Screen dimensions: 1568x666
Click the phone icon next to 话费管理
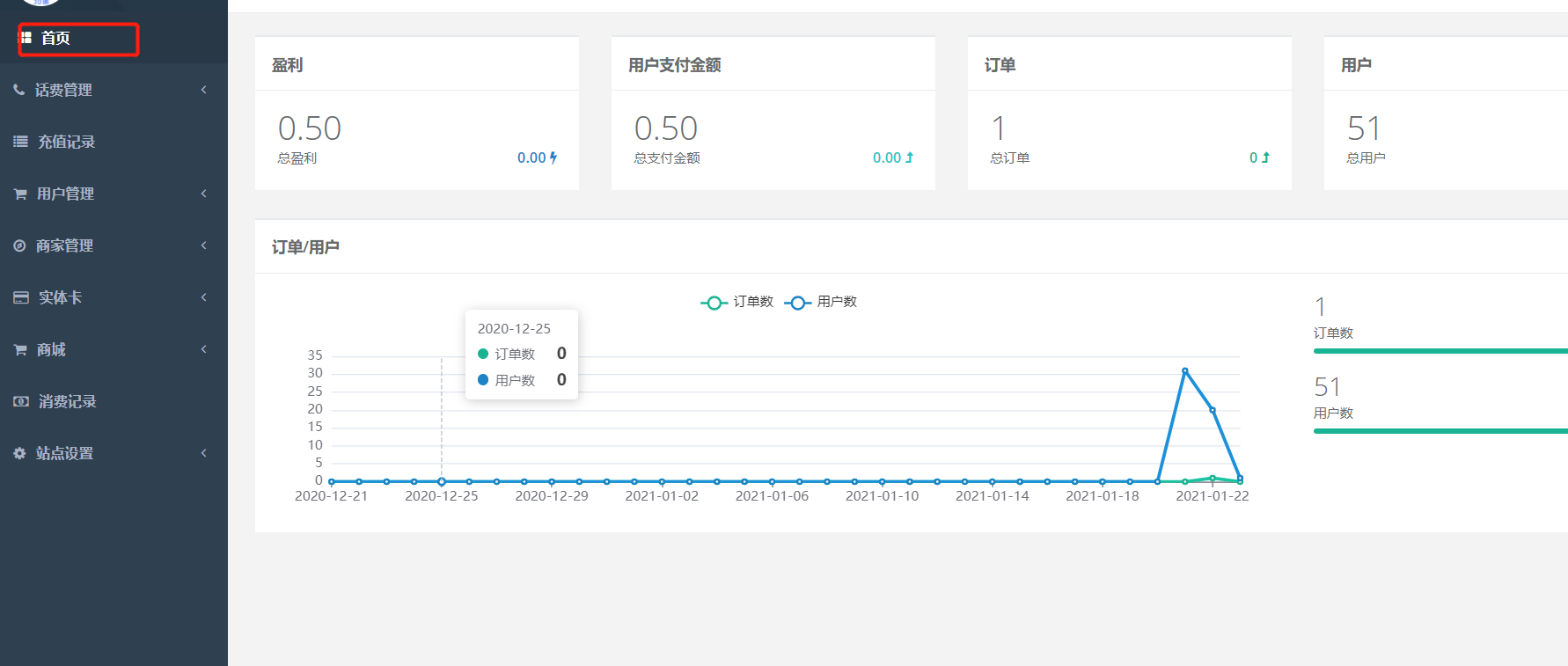coord(19,90)
